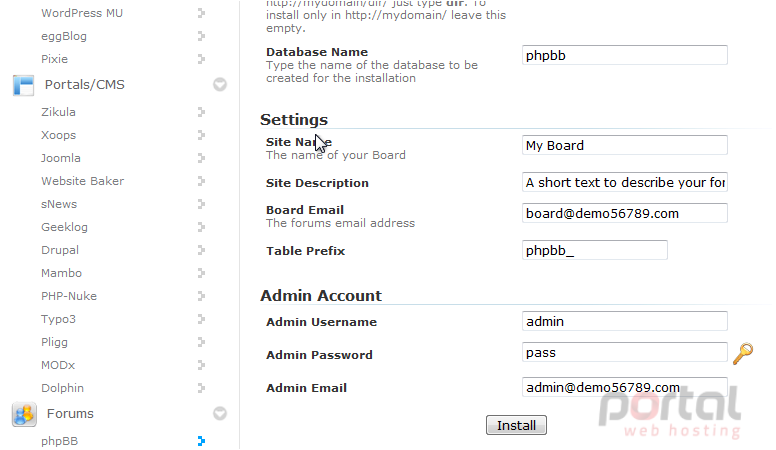Collapse the Forums section
This screenshot has height=450, width=776.
220,413
